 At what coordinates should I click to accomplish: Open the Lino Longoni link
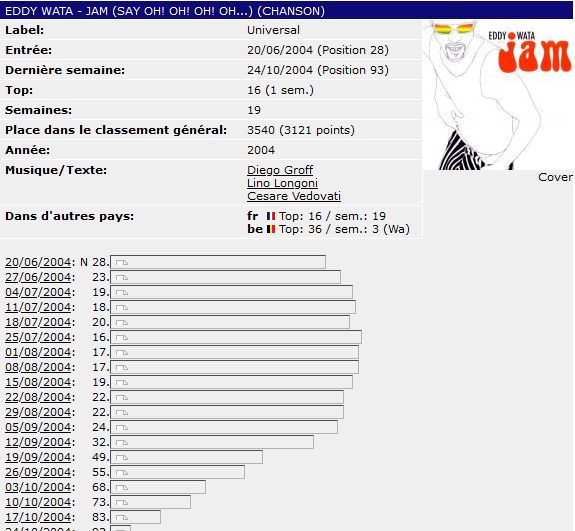[282, 183]
